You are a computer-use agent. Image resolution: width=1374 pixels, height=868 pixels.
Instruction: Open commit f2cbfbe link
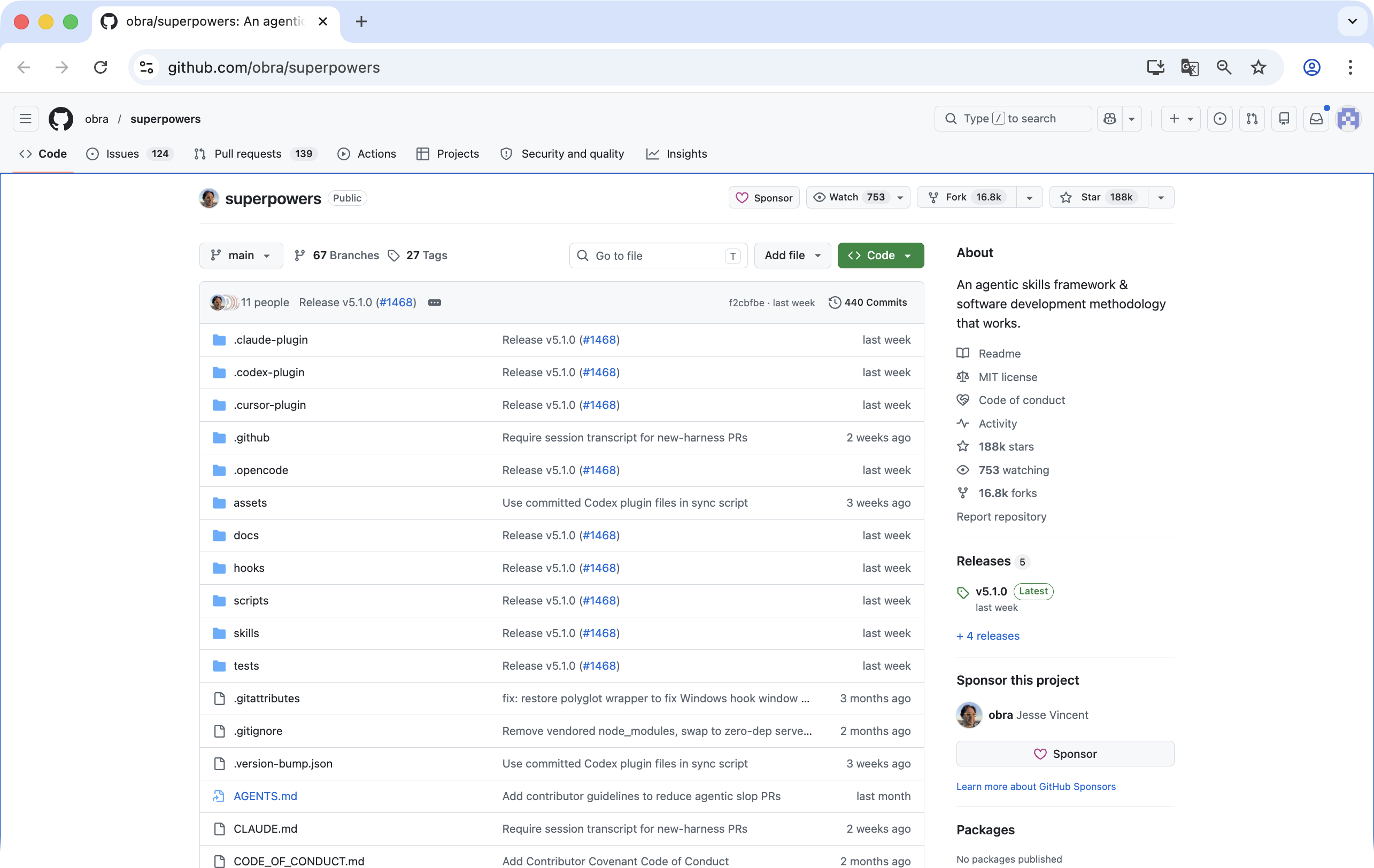[x=746, y=303]
